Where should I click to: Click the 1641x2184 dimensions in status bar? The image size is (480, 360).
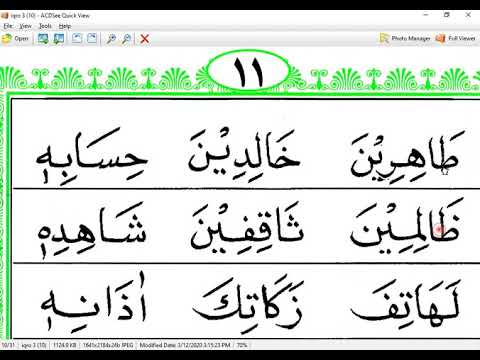pyautogui.click(x=108, y=345)
